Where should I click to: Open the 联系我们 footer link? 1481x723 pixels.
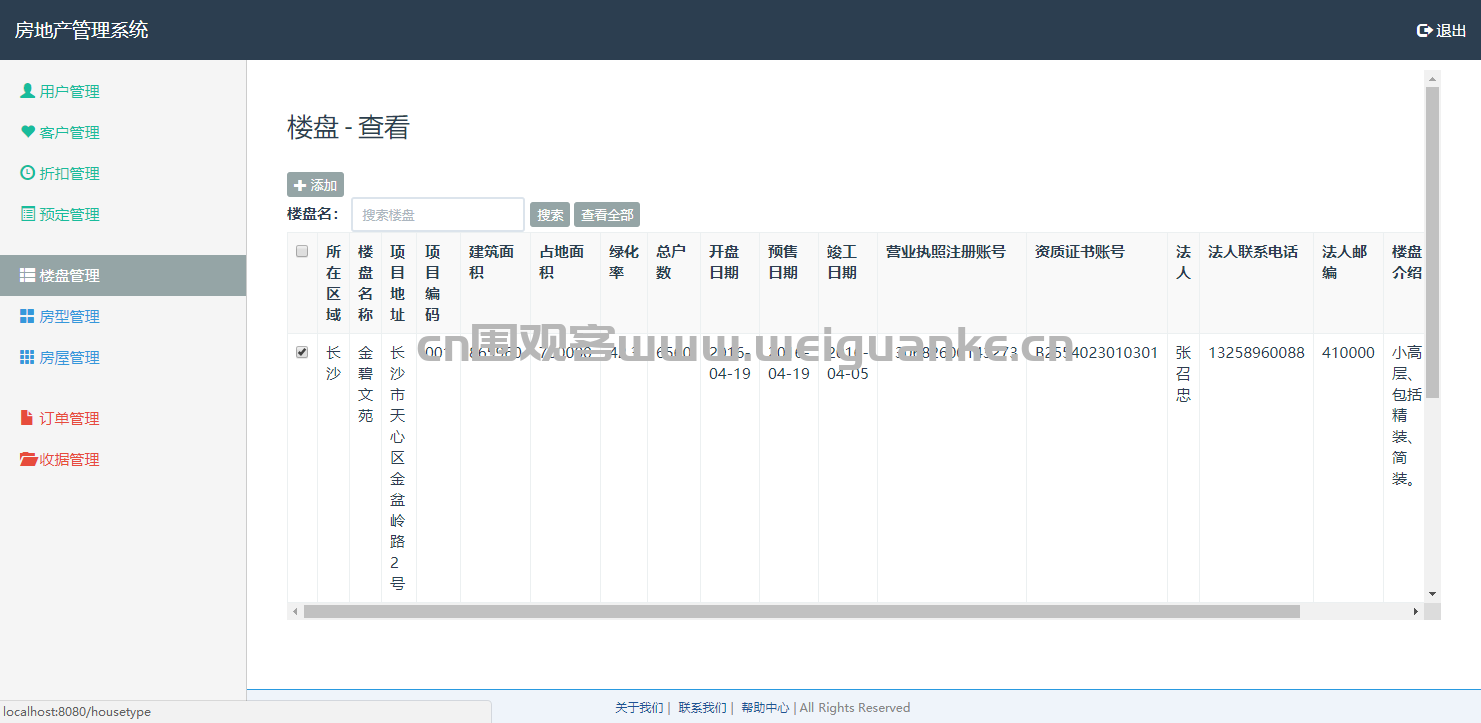coord(702,708)
